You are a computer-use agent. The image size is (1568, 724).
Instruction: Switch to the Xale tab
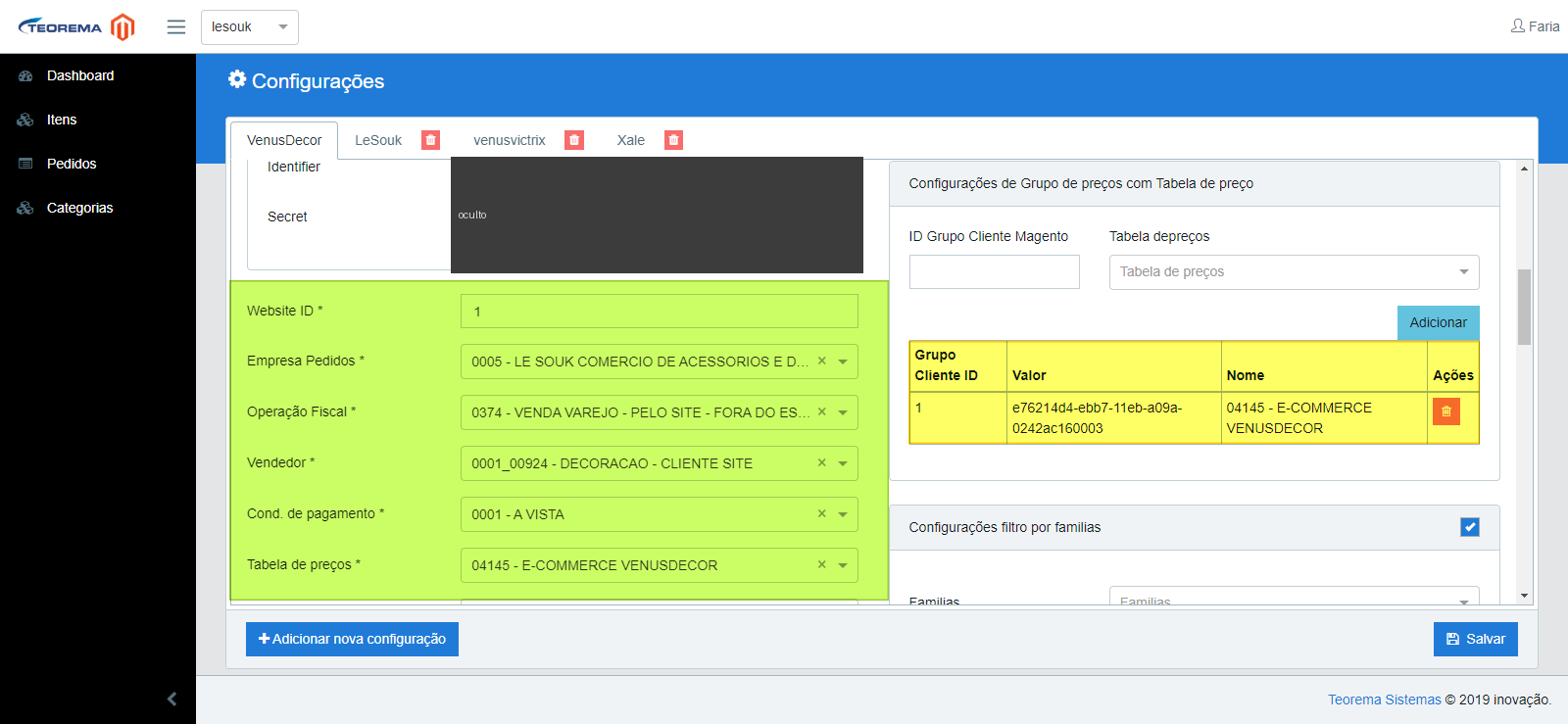(x=631, y=140)
